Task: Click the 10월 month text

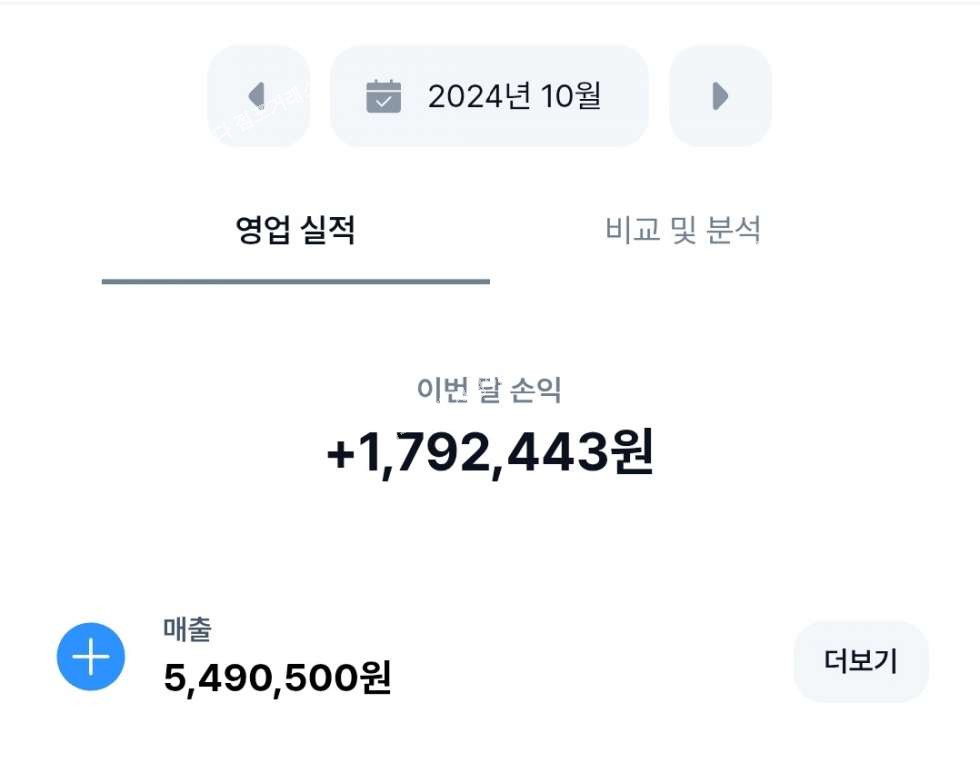Action: [x=571, y=96]
